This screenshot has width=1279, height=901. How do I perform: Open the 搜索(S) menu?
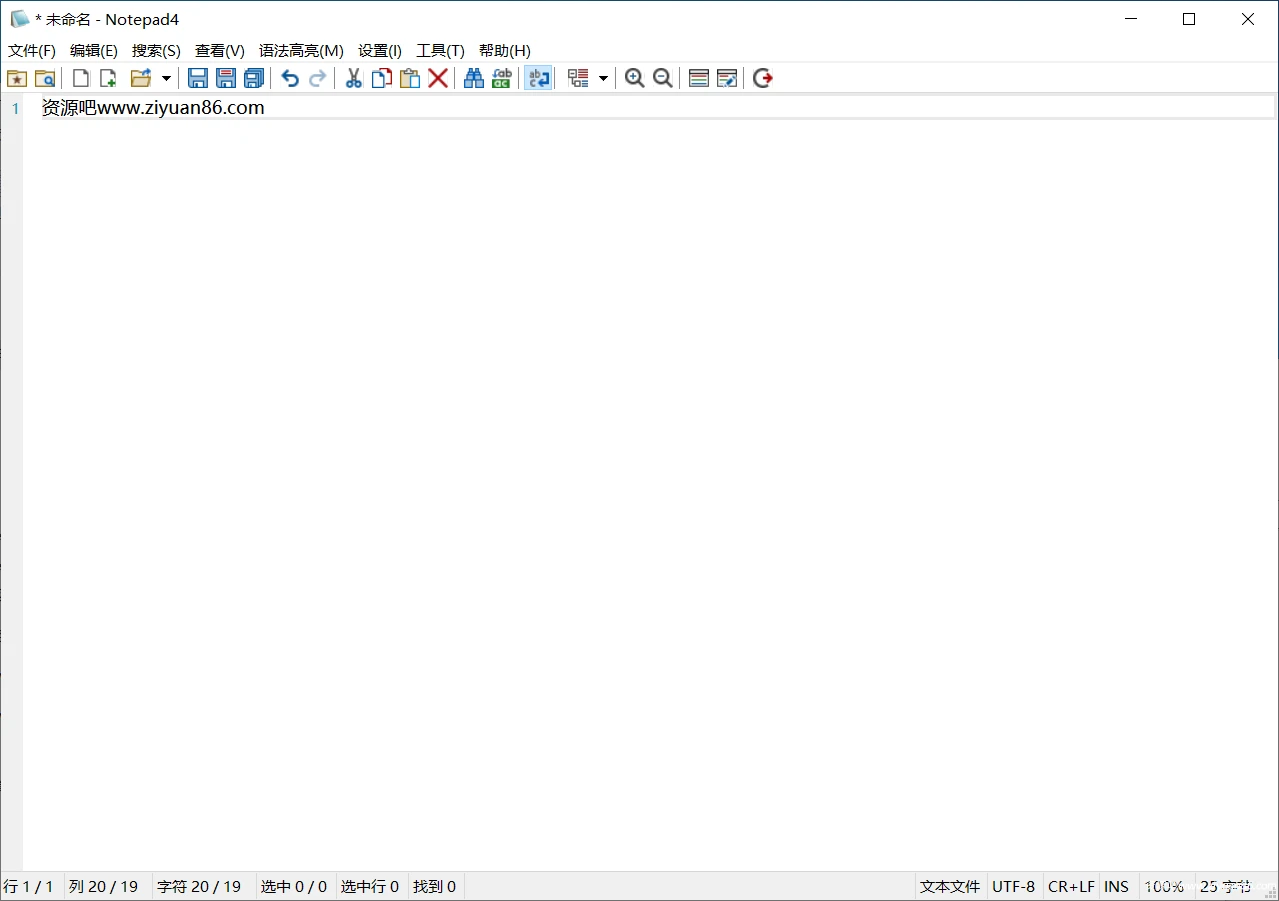[x=156, y=50]
